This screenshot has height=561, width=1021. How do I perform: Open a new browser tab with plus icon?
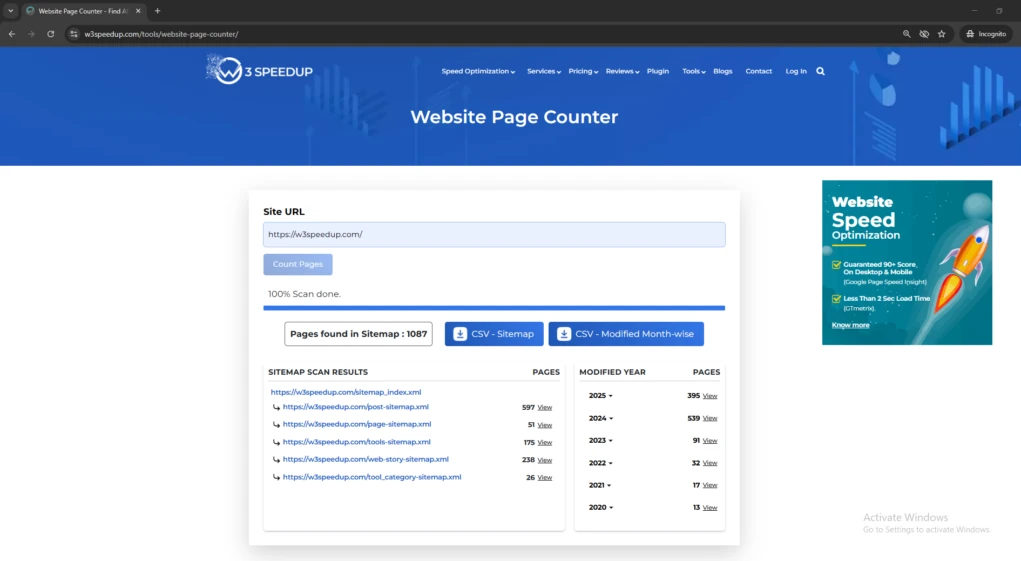coord(157,11)
